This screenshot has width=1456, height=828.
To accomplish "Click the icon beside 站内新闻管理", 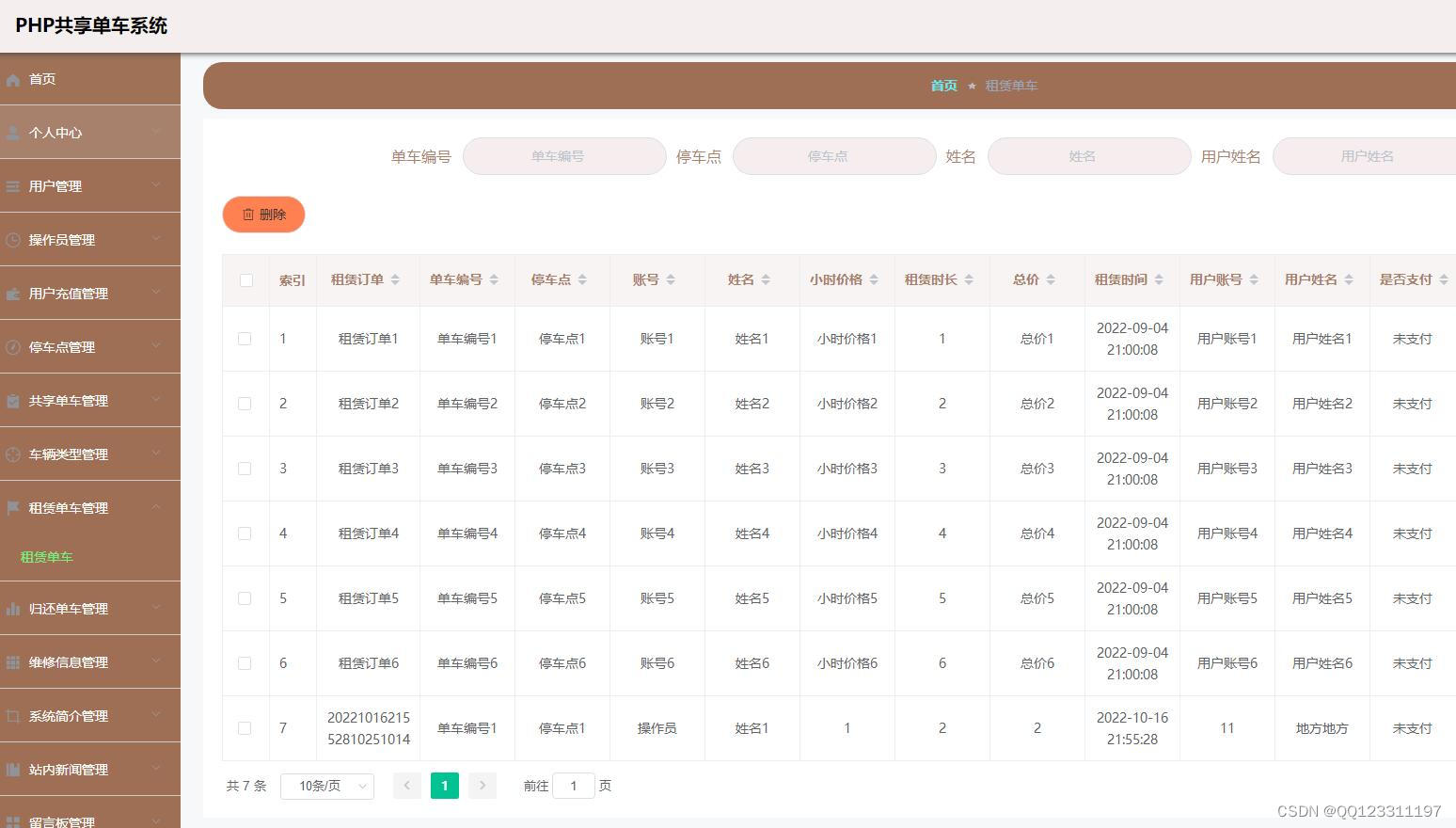I will (13, 771).
